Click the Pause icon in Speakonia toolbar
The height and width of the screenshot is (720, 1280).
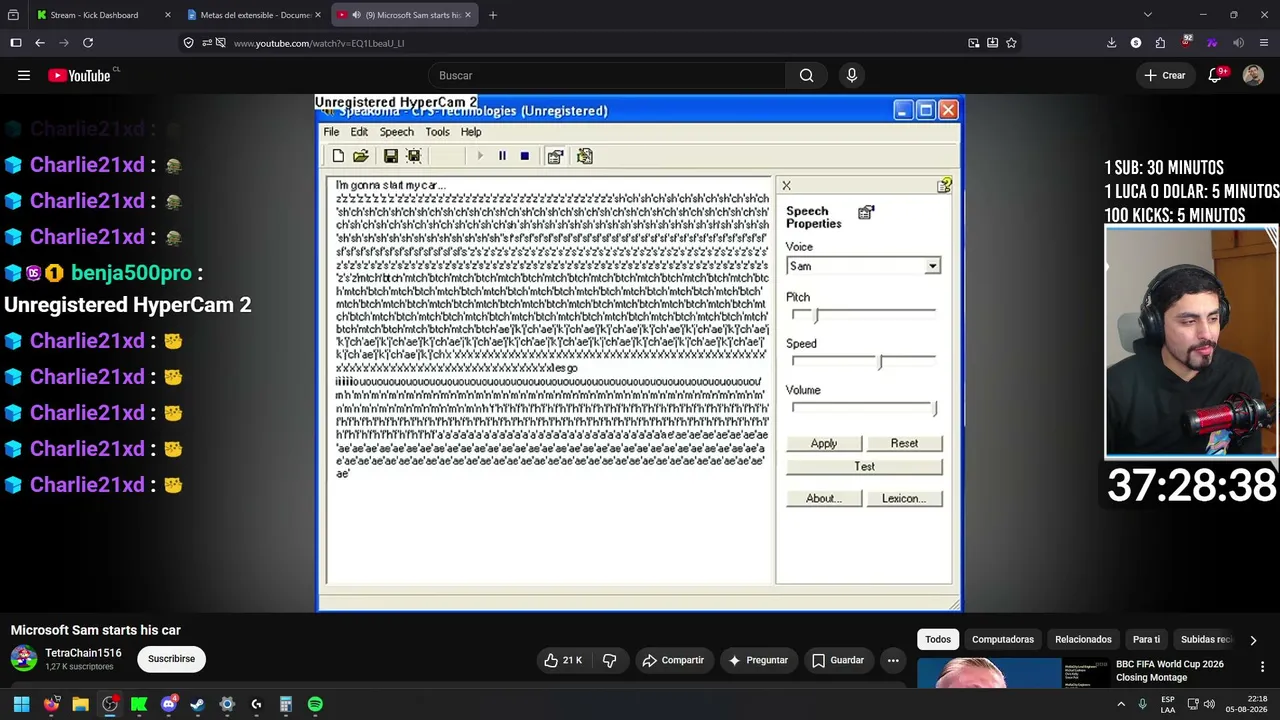click(502, 156)
